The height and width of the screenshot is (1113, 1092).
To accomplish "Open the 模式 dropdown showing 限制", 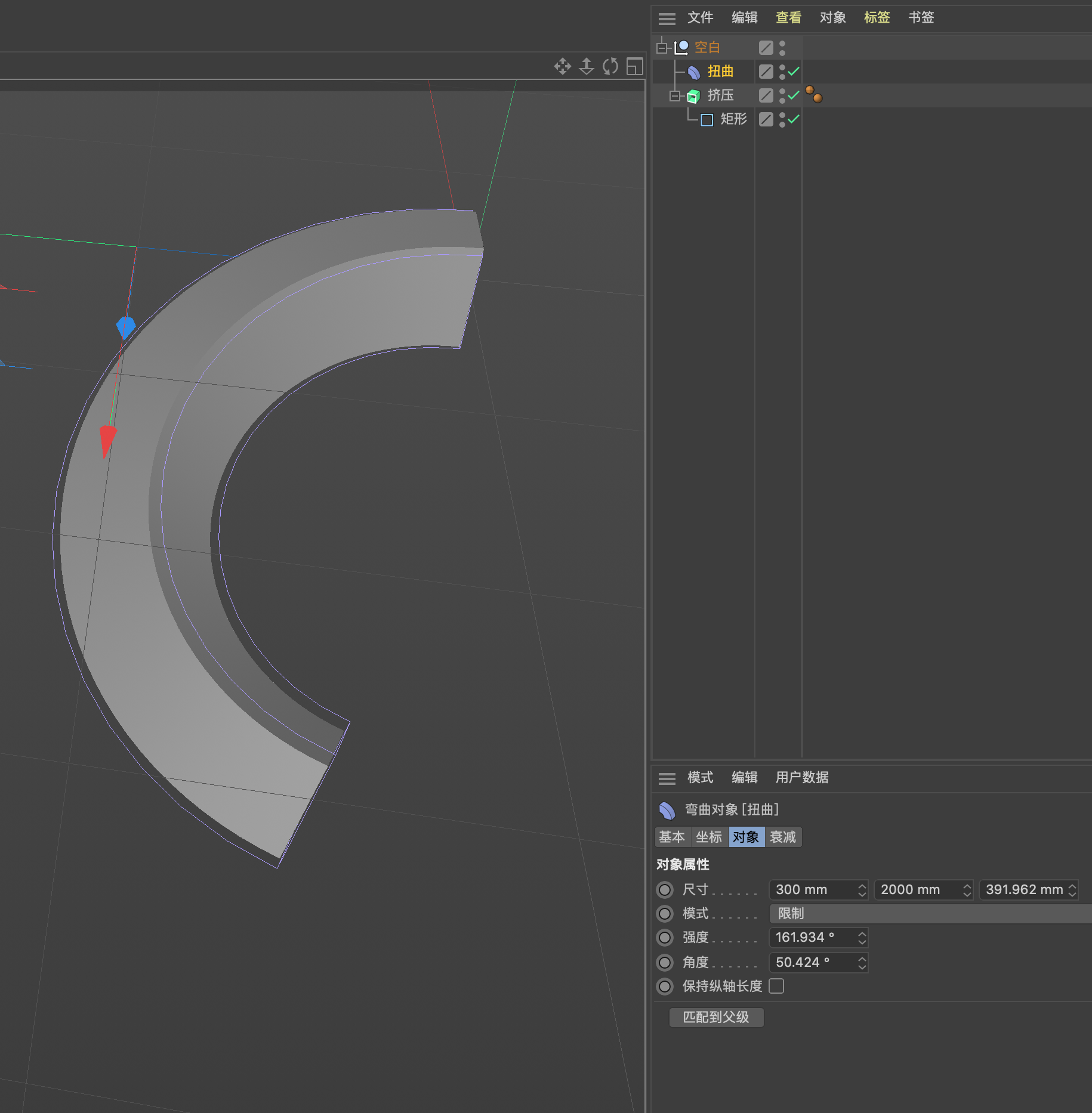I will [x=930, y=914].
